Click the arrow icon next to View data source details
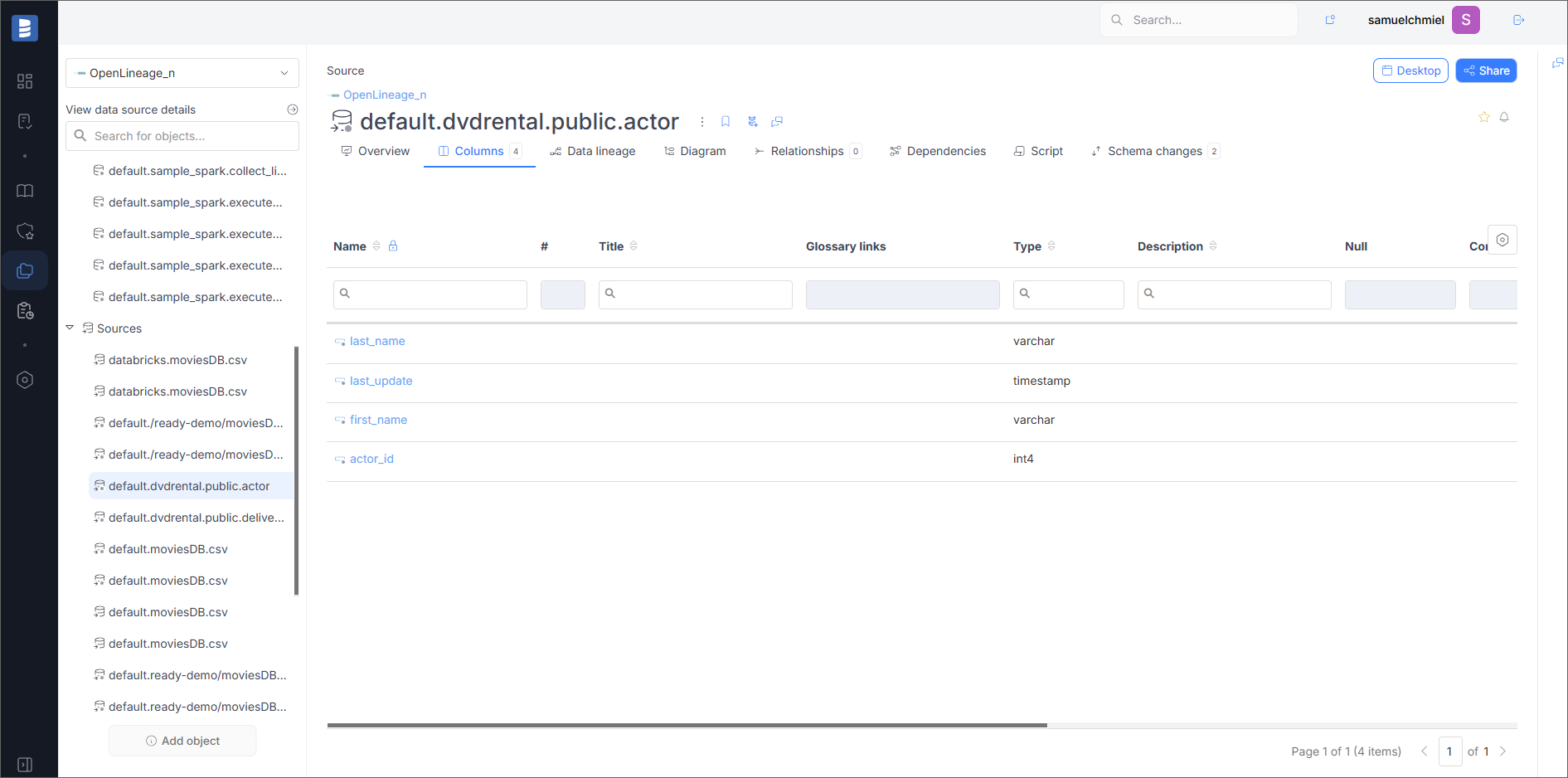1568x778 pixels. point(293,109)
